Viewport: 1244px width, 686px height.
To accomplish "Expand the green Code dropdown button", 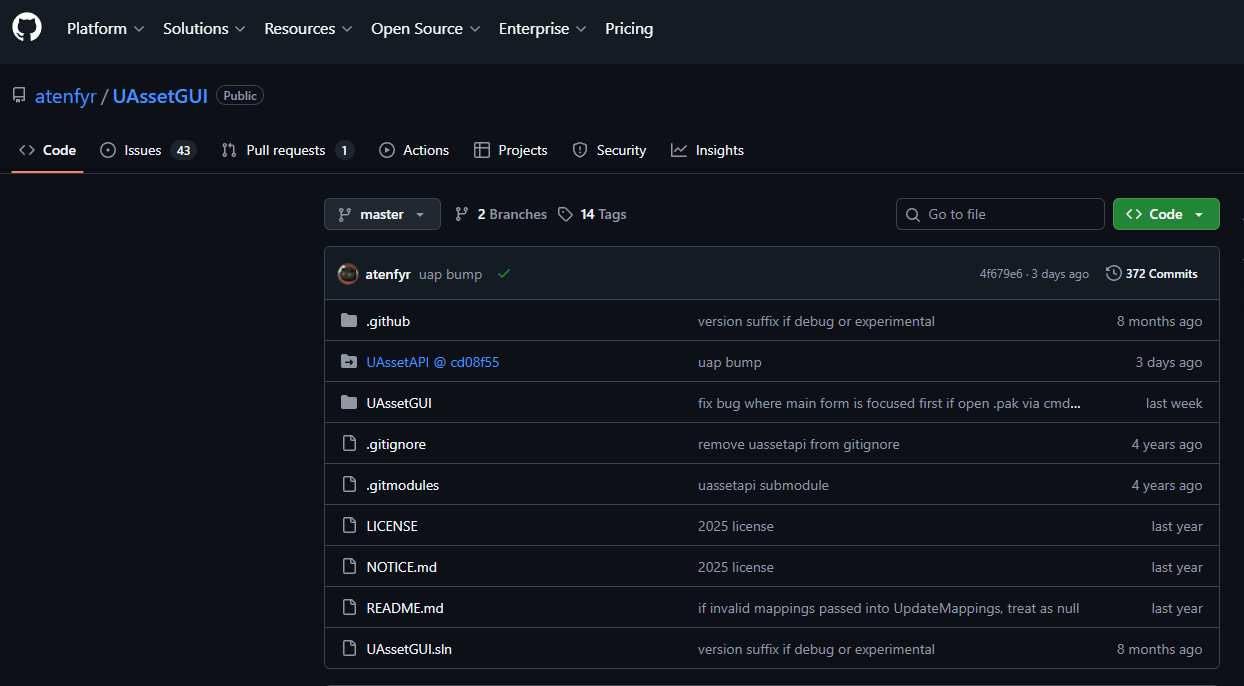I will (x=1166, y=214).
